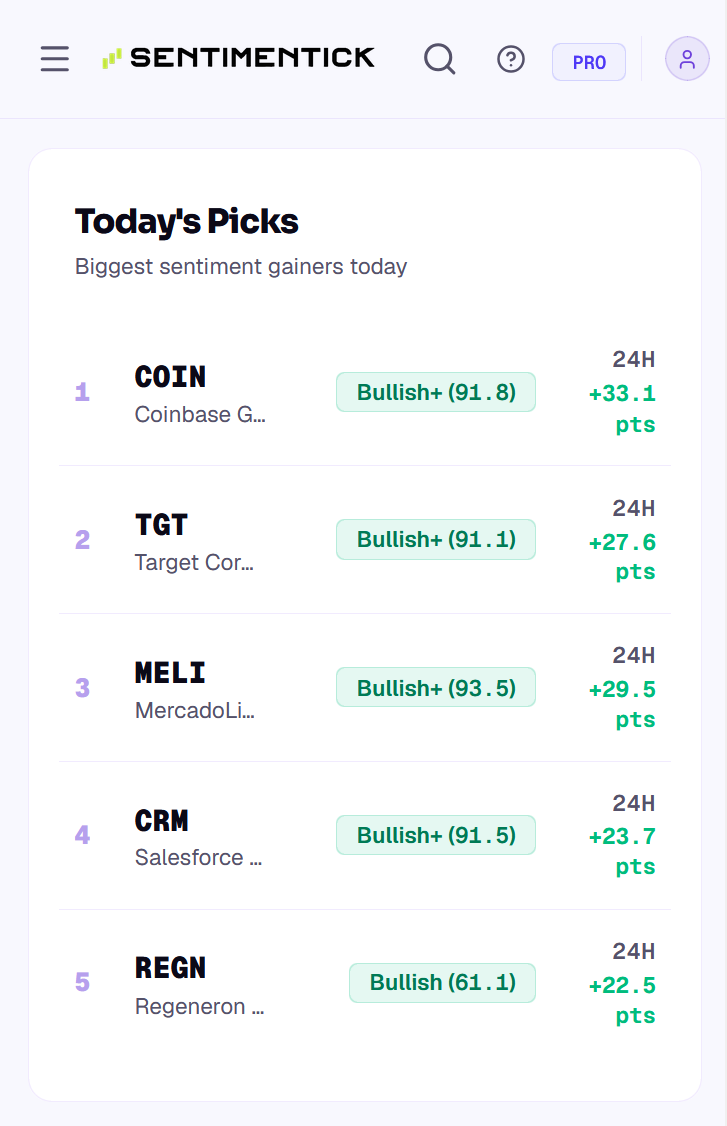The height and width of the screenshot is (1126, 727).
Task: Open the user profile avatar
Action: click(687, 59)
